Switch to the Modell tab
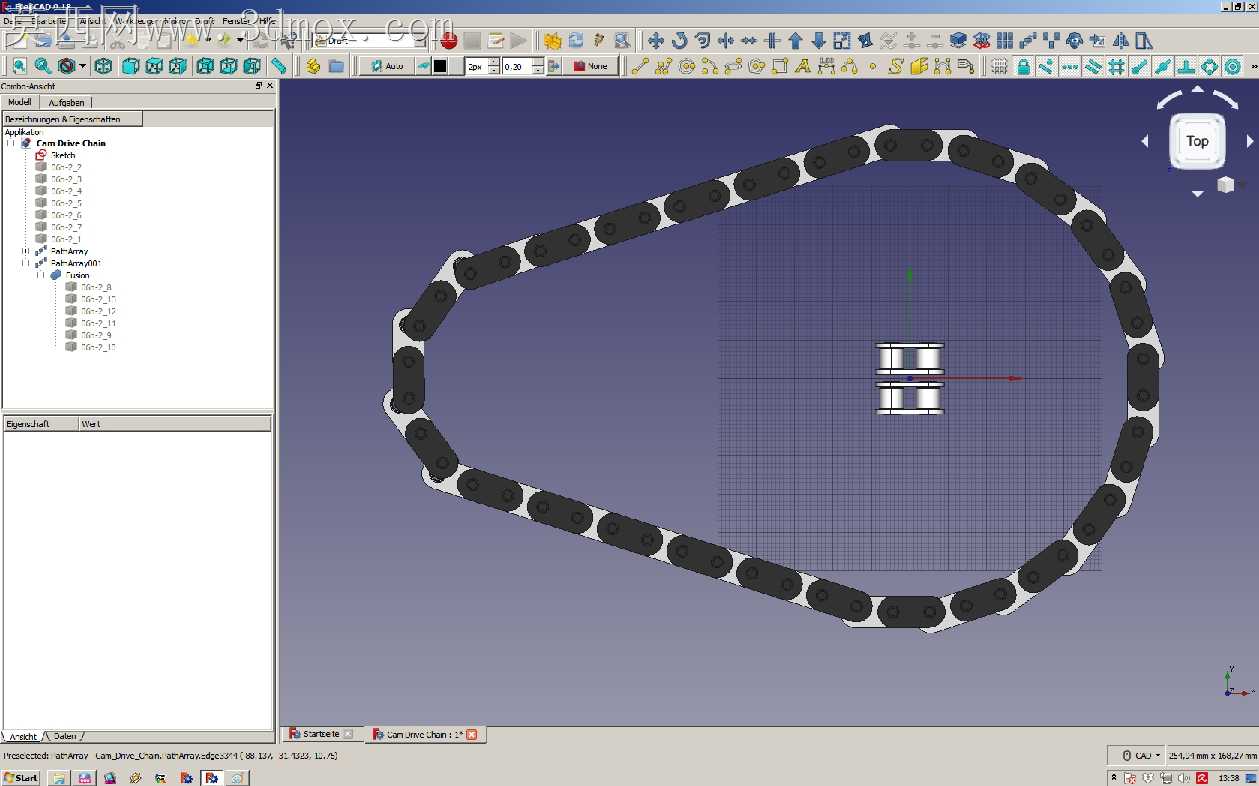 [20, 102]
